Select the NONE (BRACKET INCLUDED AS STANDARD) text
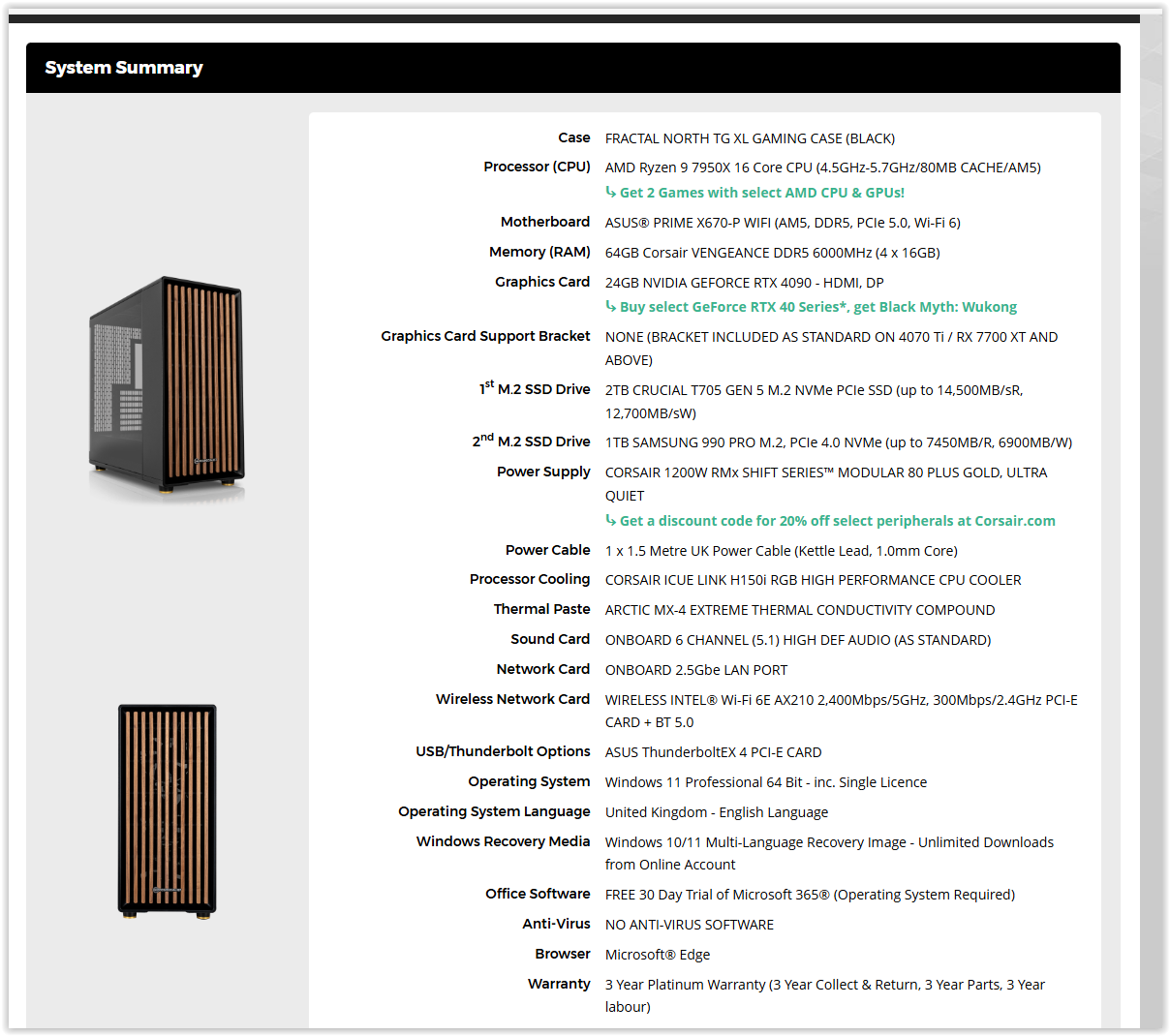This screenshot has width=1170, height=1036. pyautogui.click(x=831, y=349)
